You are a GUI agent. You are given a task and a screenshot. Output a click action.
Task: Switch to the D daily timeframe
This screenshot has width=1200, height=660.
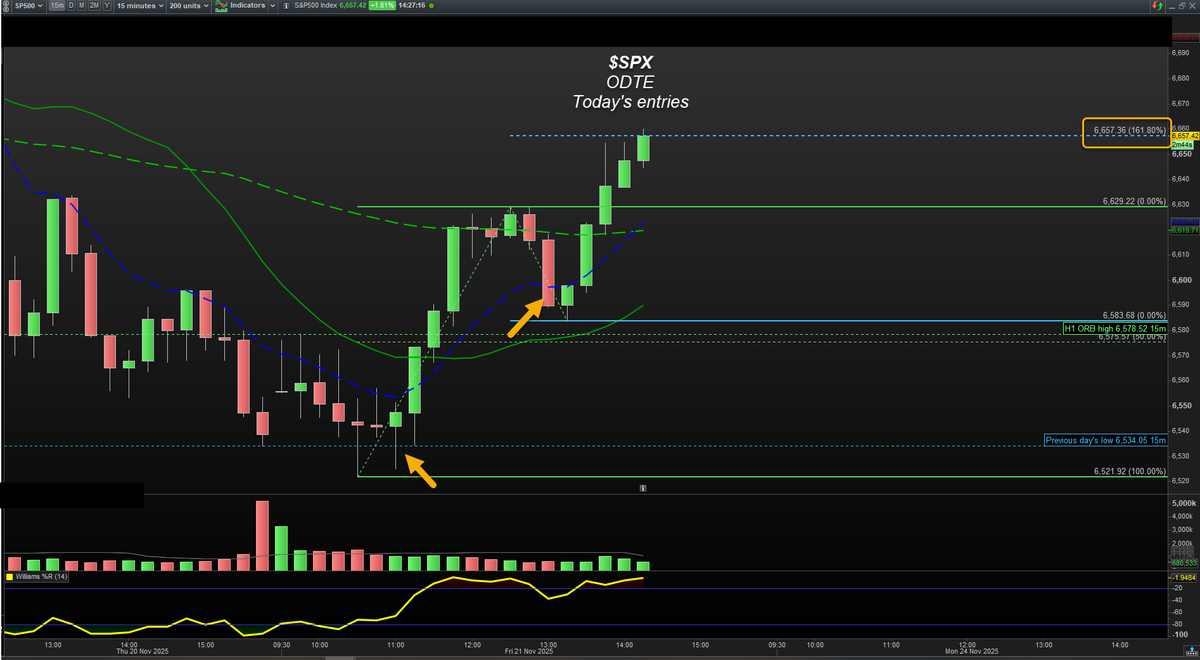(x=71, y=6)
